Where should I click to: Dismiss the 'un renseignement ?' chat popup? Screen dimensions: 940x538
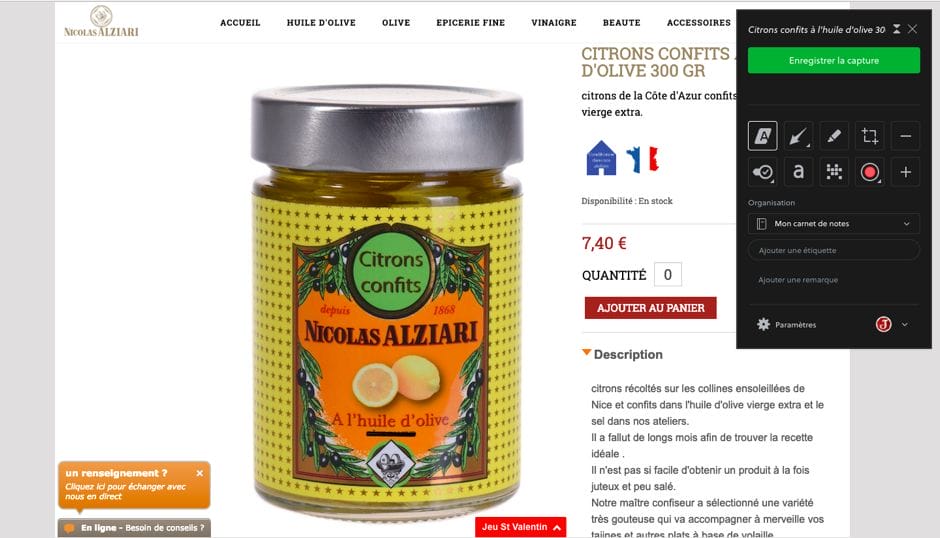200,473
